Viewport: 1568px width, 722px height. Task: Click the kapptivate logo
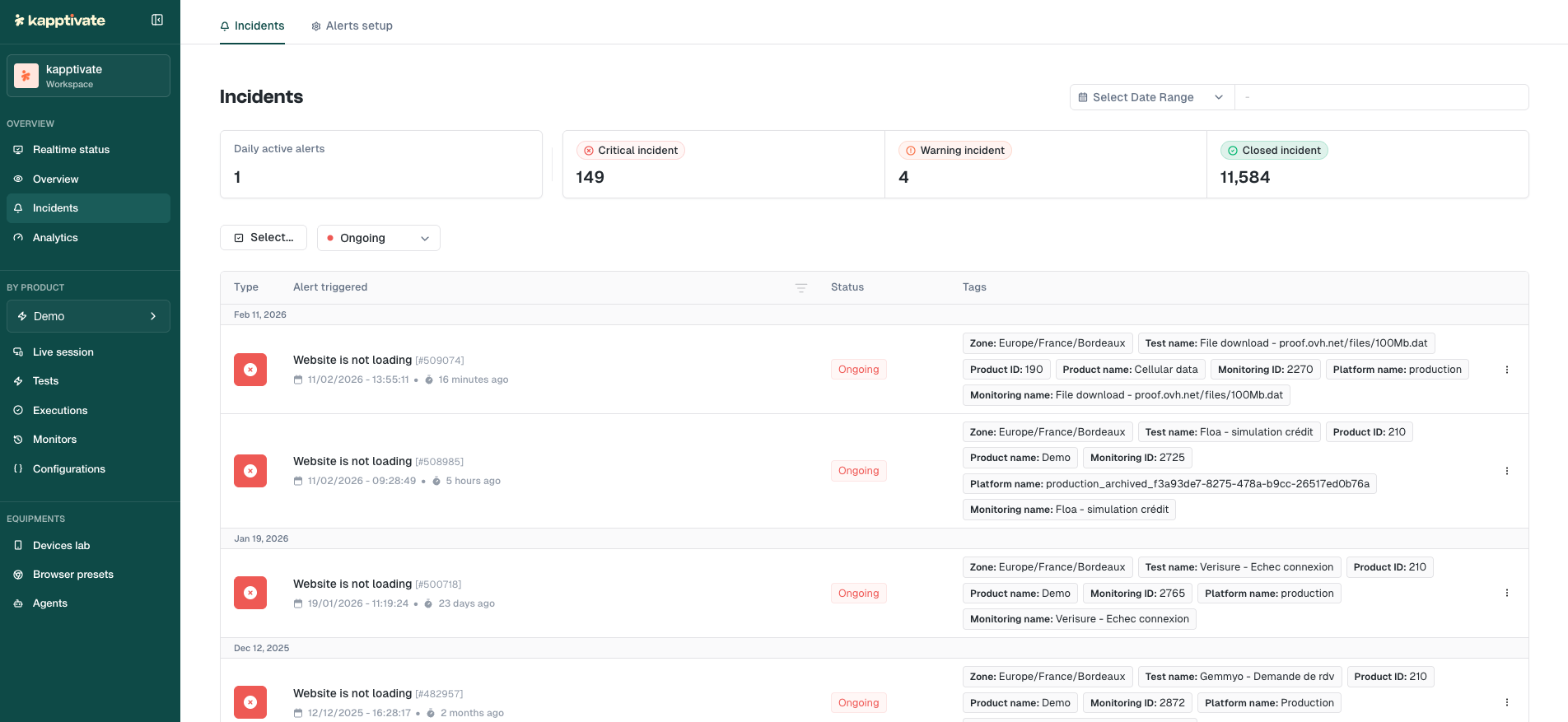click(x=60, y=21)
